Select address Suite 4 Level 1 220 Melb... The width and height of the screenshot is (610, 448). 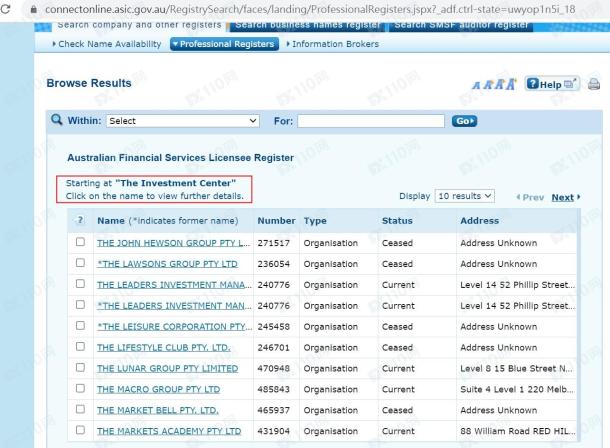pos(517,390)
